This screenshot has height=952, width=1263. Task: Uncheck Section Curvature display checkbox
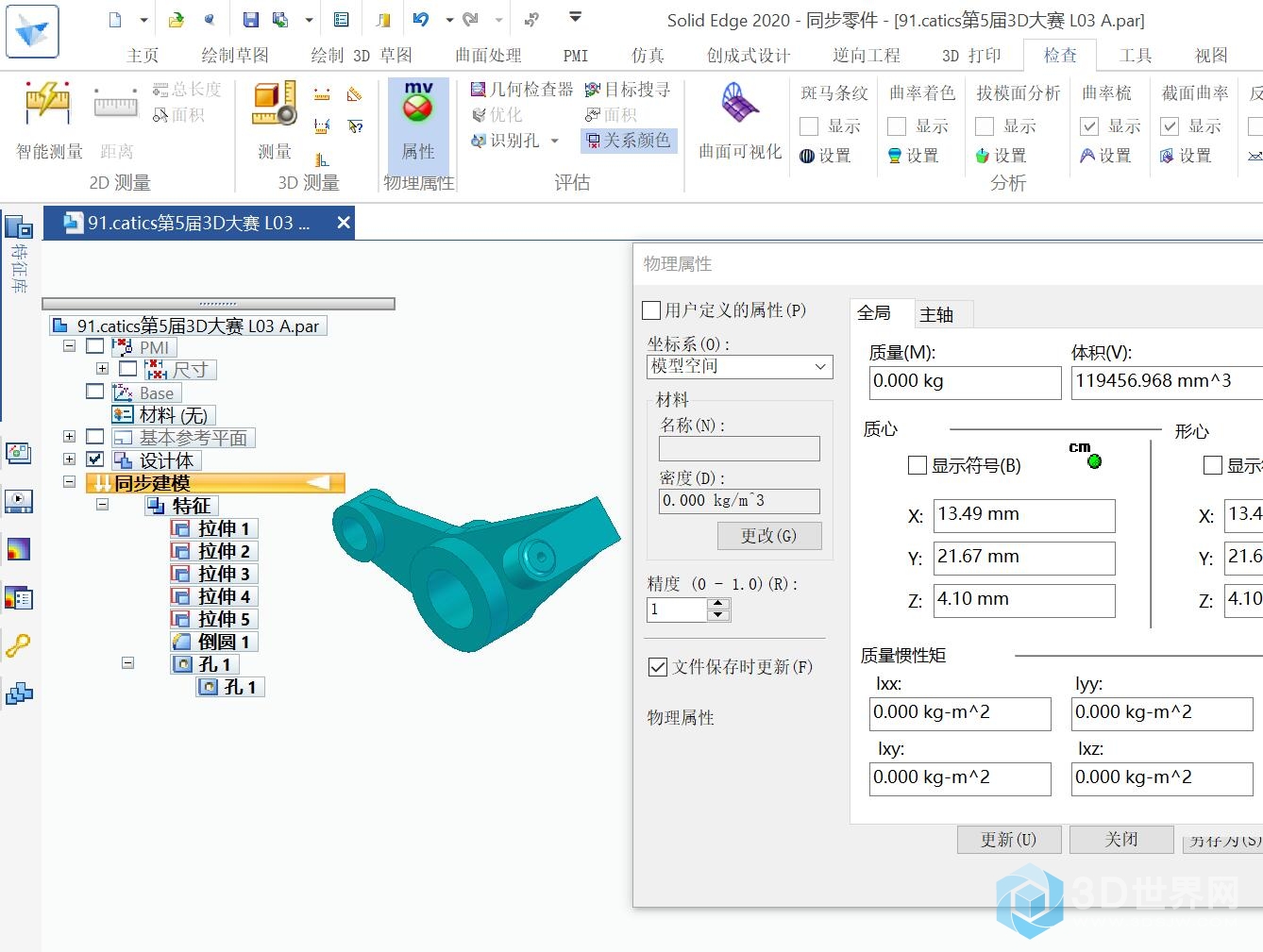1170,126
